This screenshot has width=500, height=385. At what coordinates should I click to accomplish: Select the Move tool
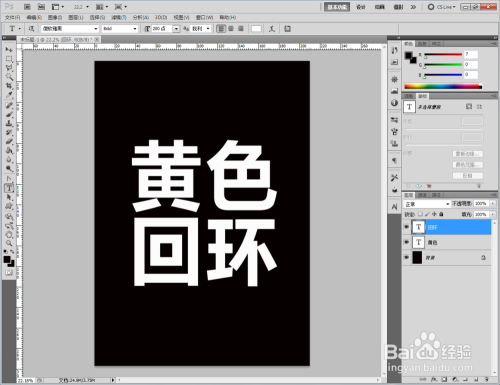point(9,49)
